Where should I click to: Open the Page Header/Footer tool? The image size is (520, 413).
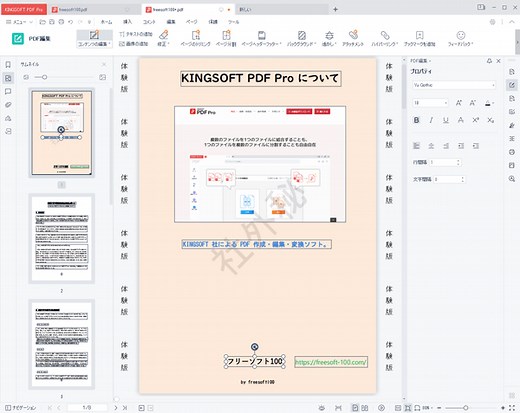(261, 38)
